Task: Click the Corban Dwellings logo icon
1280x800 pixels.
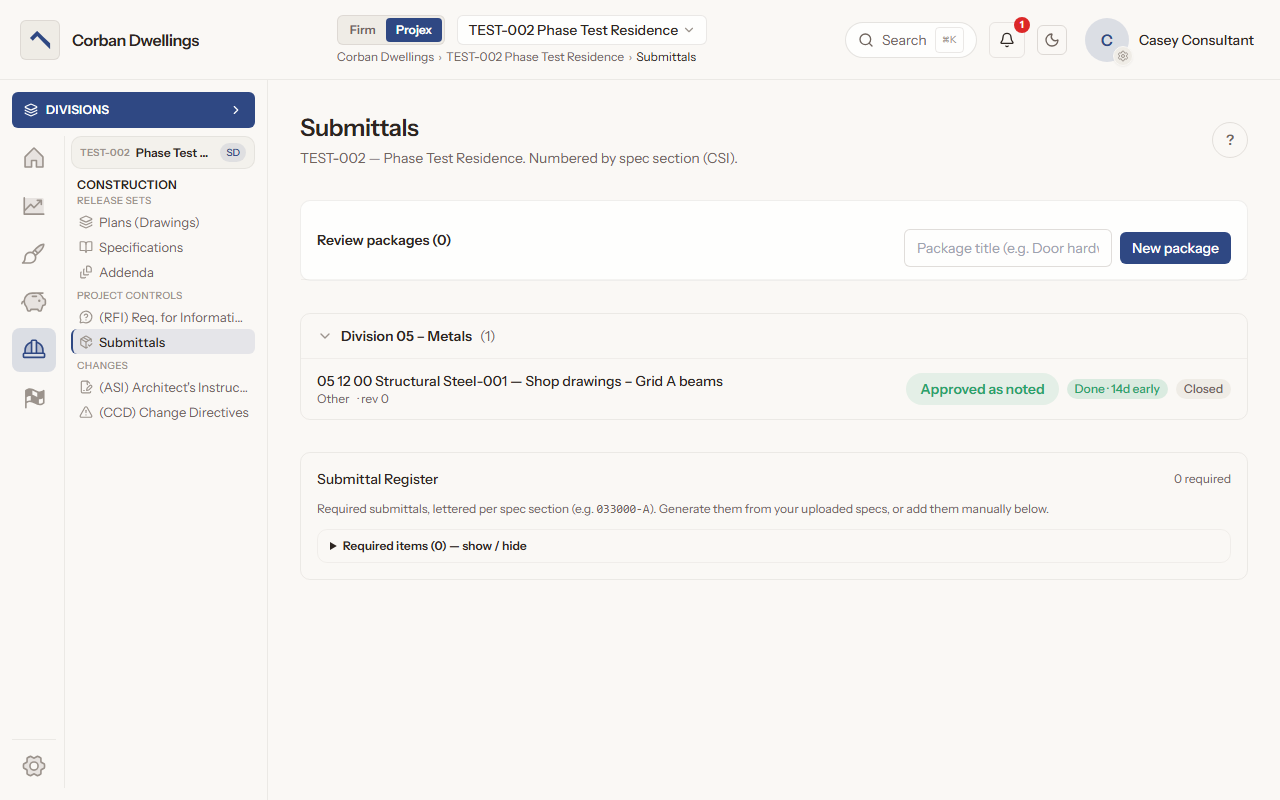Action: pyautogui.click(x=40, y=40)
